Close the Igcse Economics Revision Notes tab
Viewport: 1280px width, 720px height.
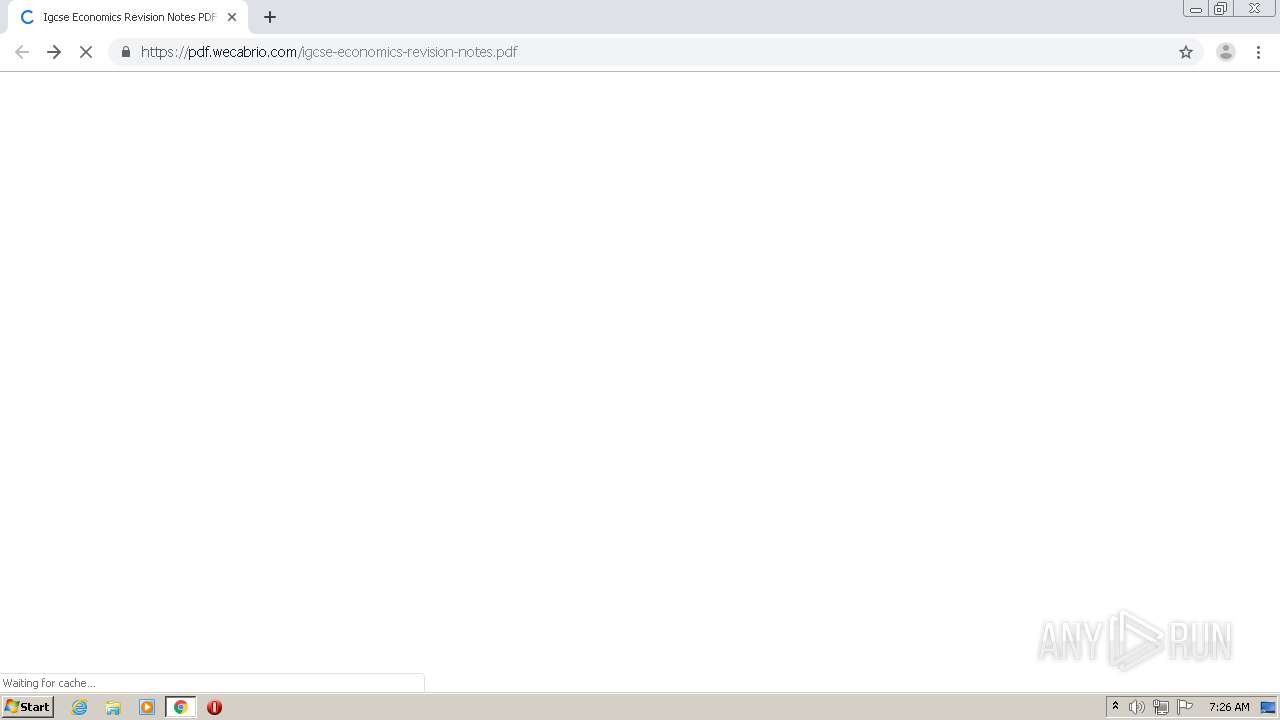pyautogui.click(x=232, y=17)
